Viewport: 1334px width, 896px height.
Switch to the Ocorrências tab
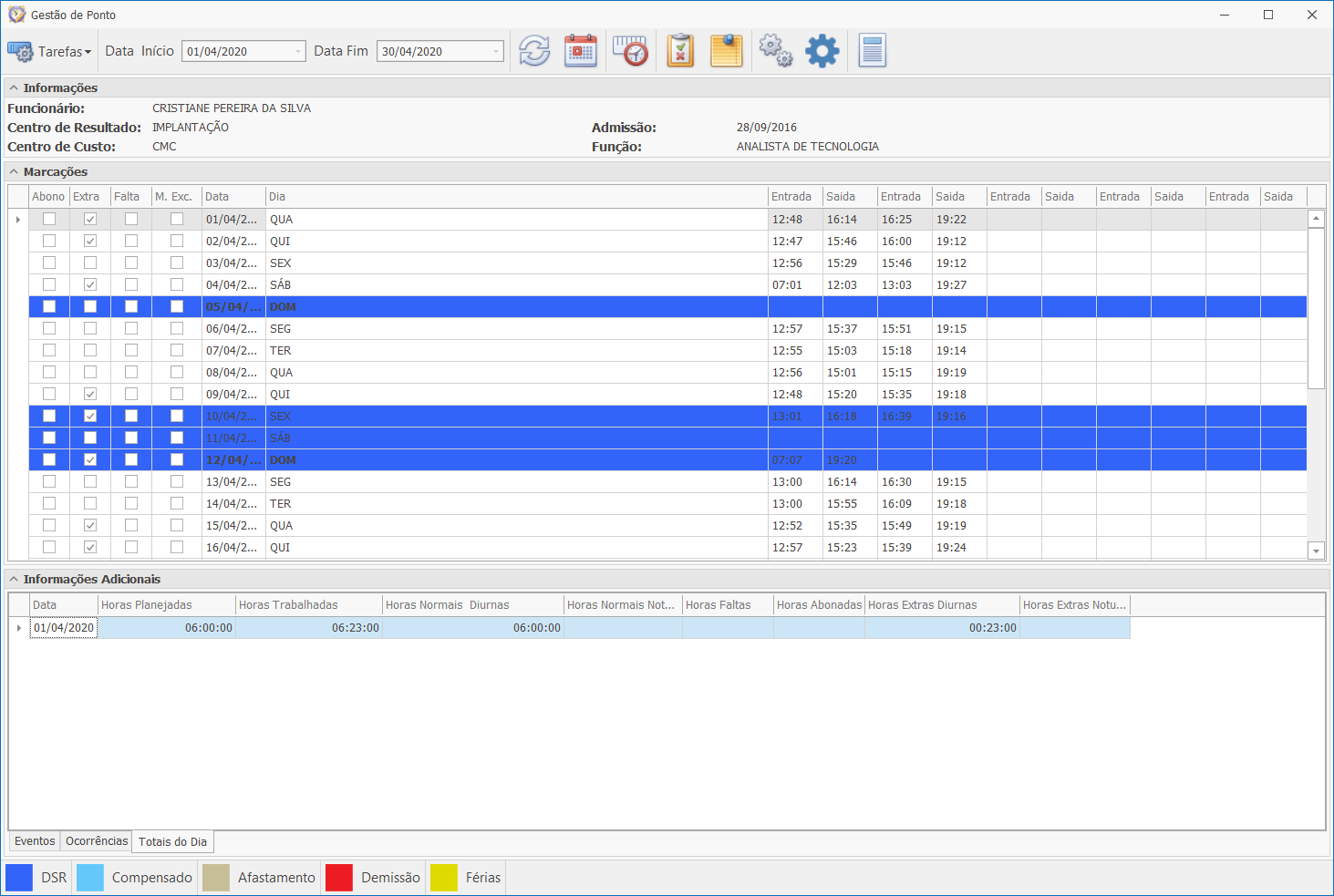click(x=97, y=841)
